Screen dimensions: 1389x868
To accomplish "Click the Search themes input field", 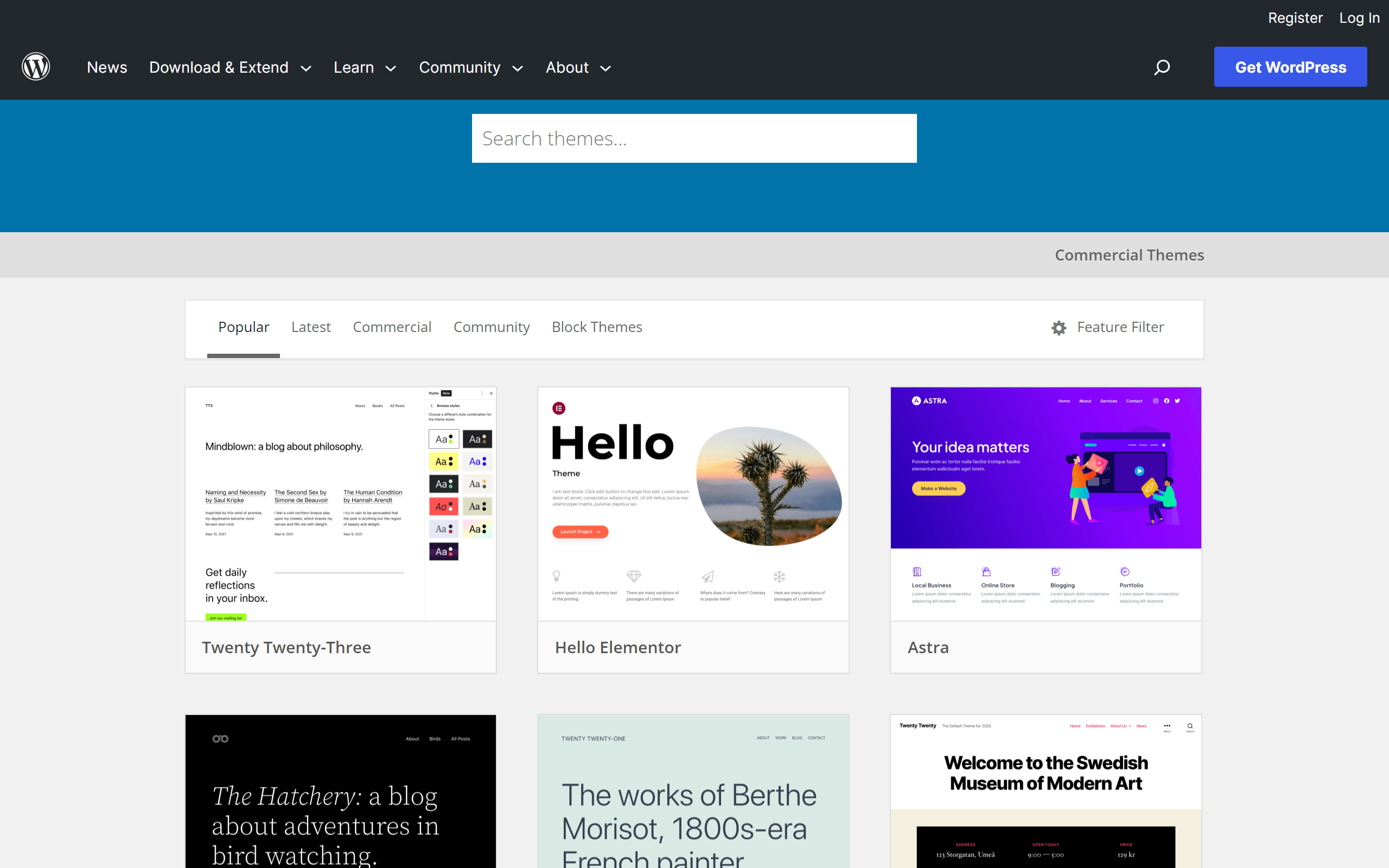I will [x=693, y=138].
